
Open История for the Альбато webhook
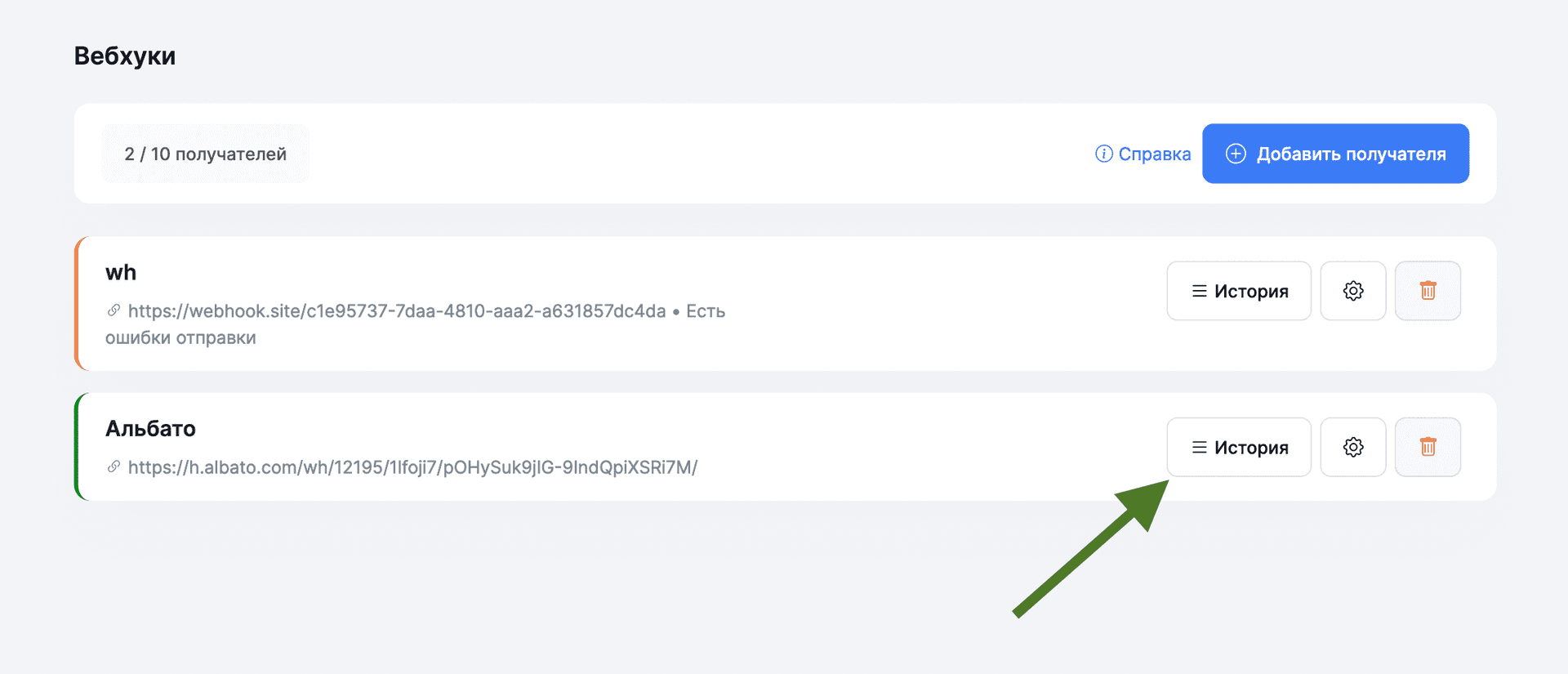coord(1239,447)
